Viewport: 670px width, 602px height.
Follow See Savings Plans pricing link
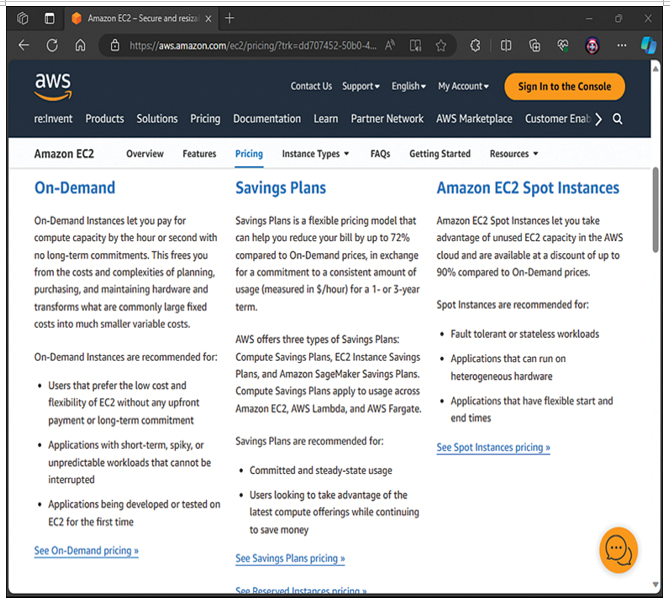(290, 558)
